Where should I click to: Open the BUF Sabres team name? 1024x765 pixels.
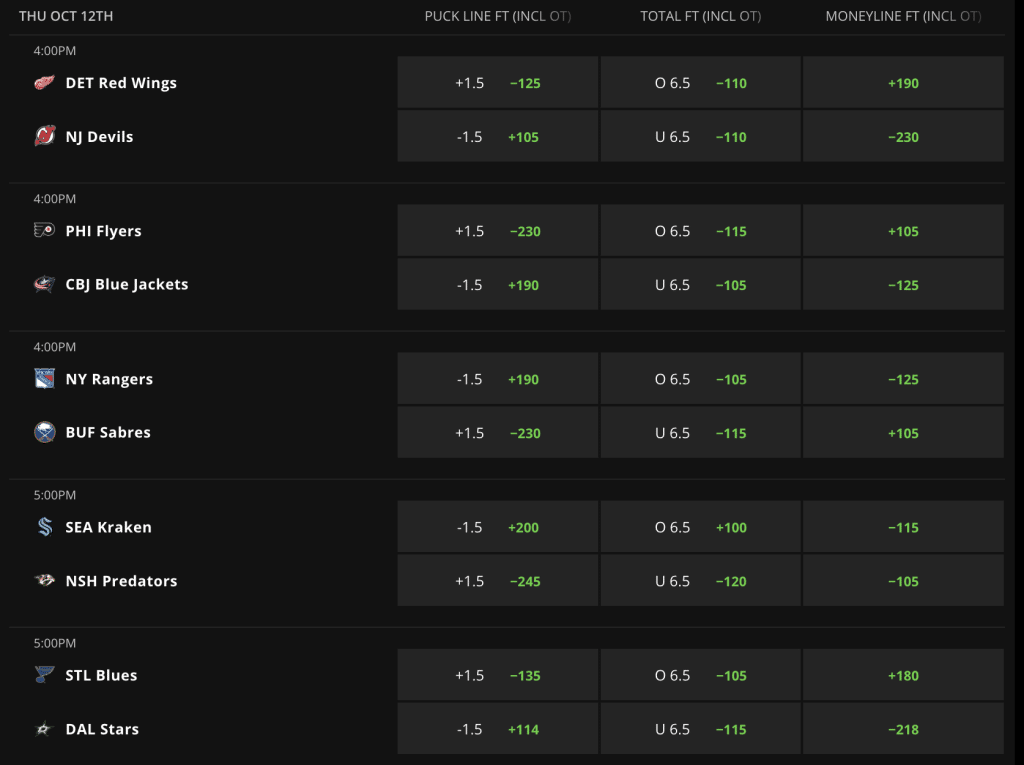coord(108,432)
